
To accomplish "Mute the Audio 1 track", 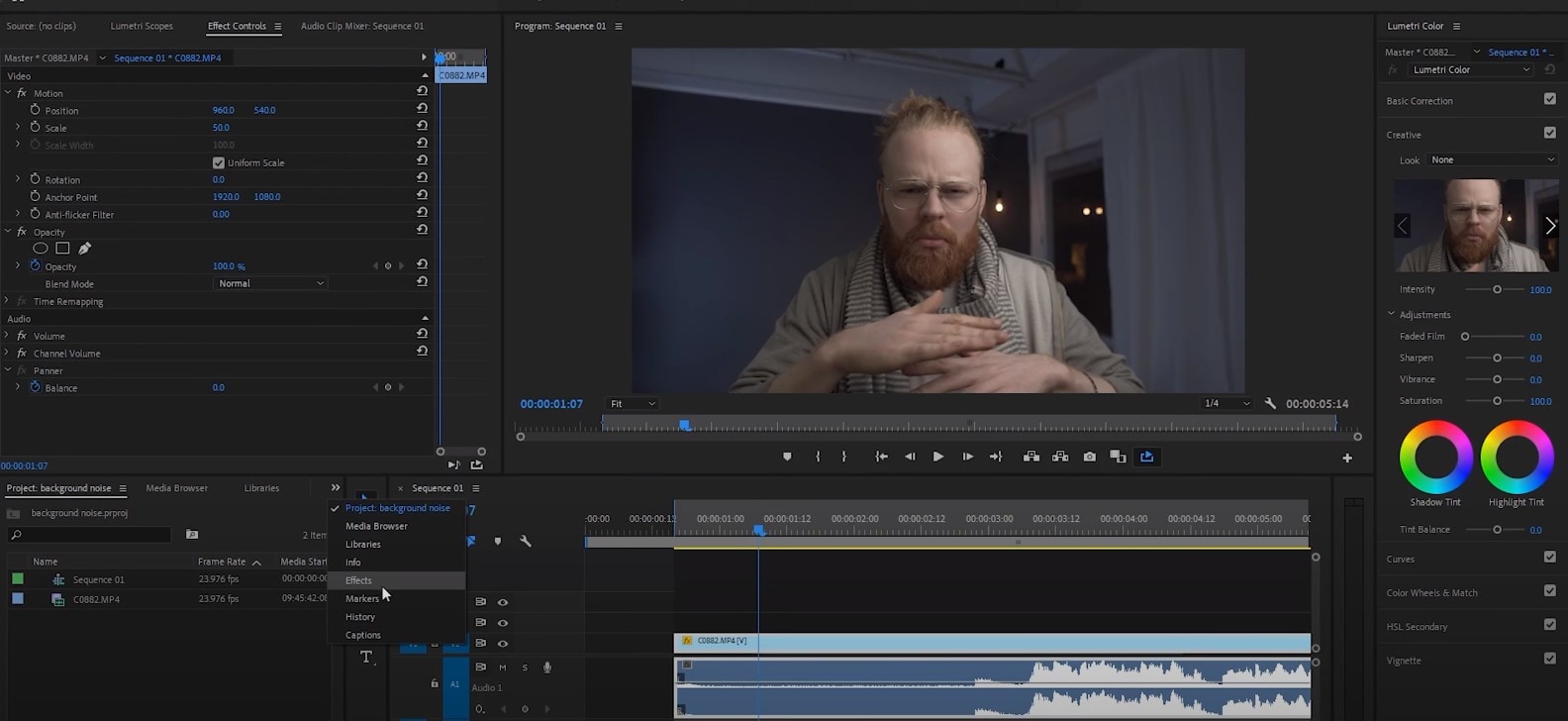I will click(502, 668).
